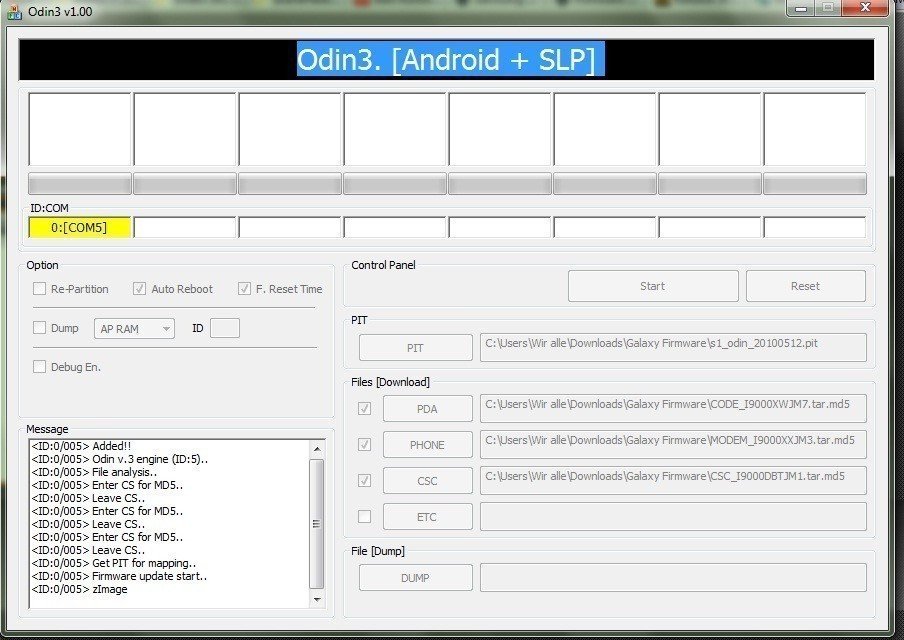Close the Odin3 window

865,8
